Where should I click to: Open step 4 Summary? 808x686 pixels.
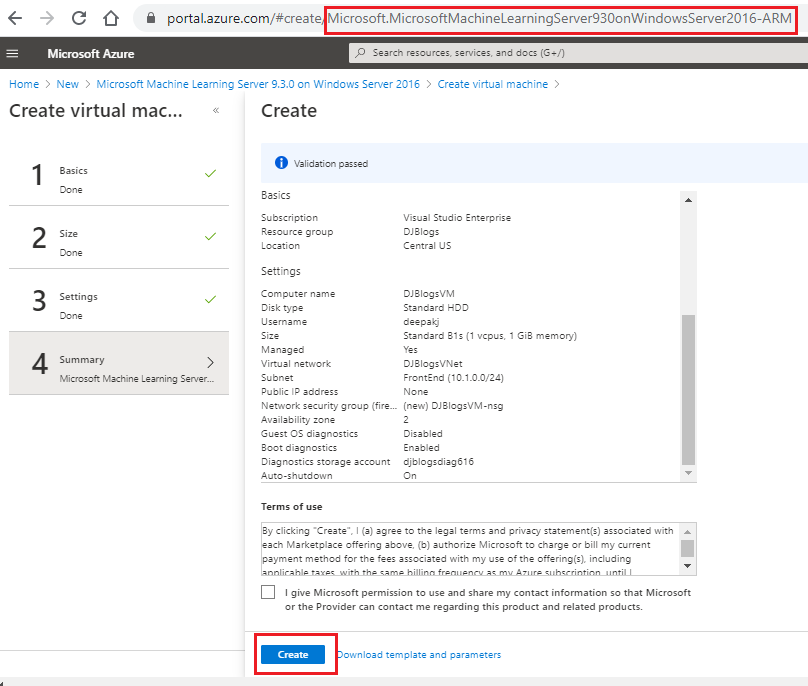119,363
